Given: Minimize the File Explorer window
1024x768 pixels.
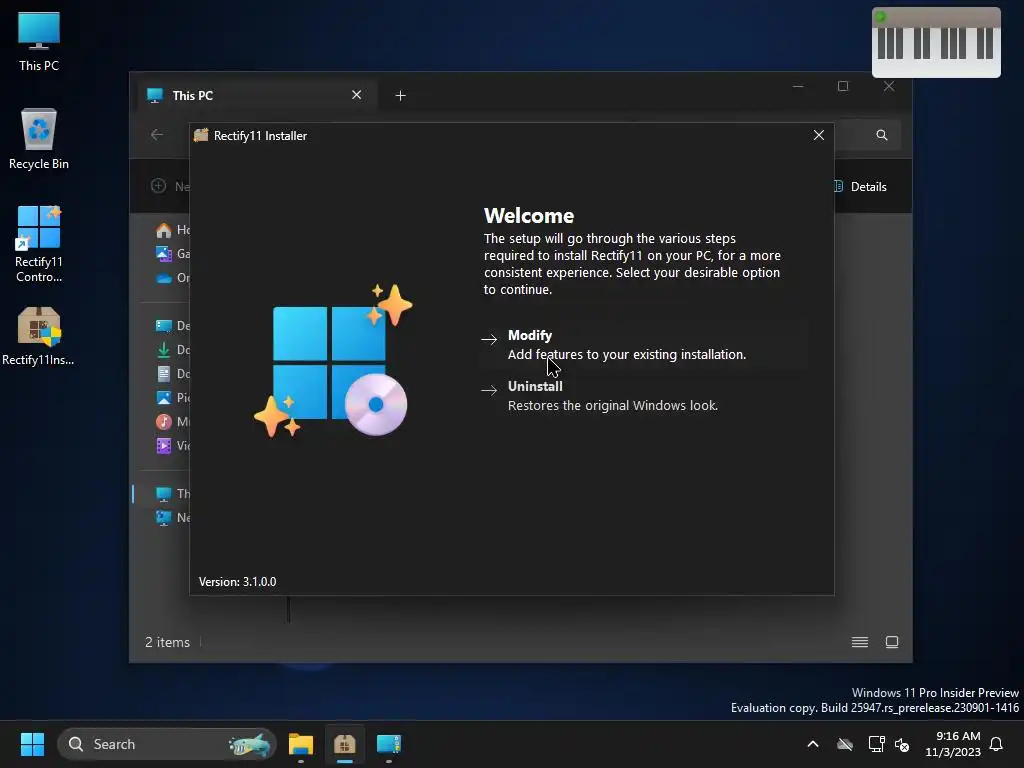Looking at the screenshot, I should pos(798,86).
